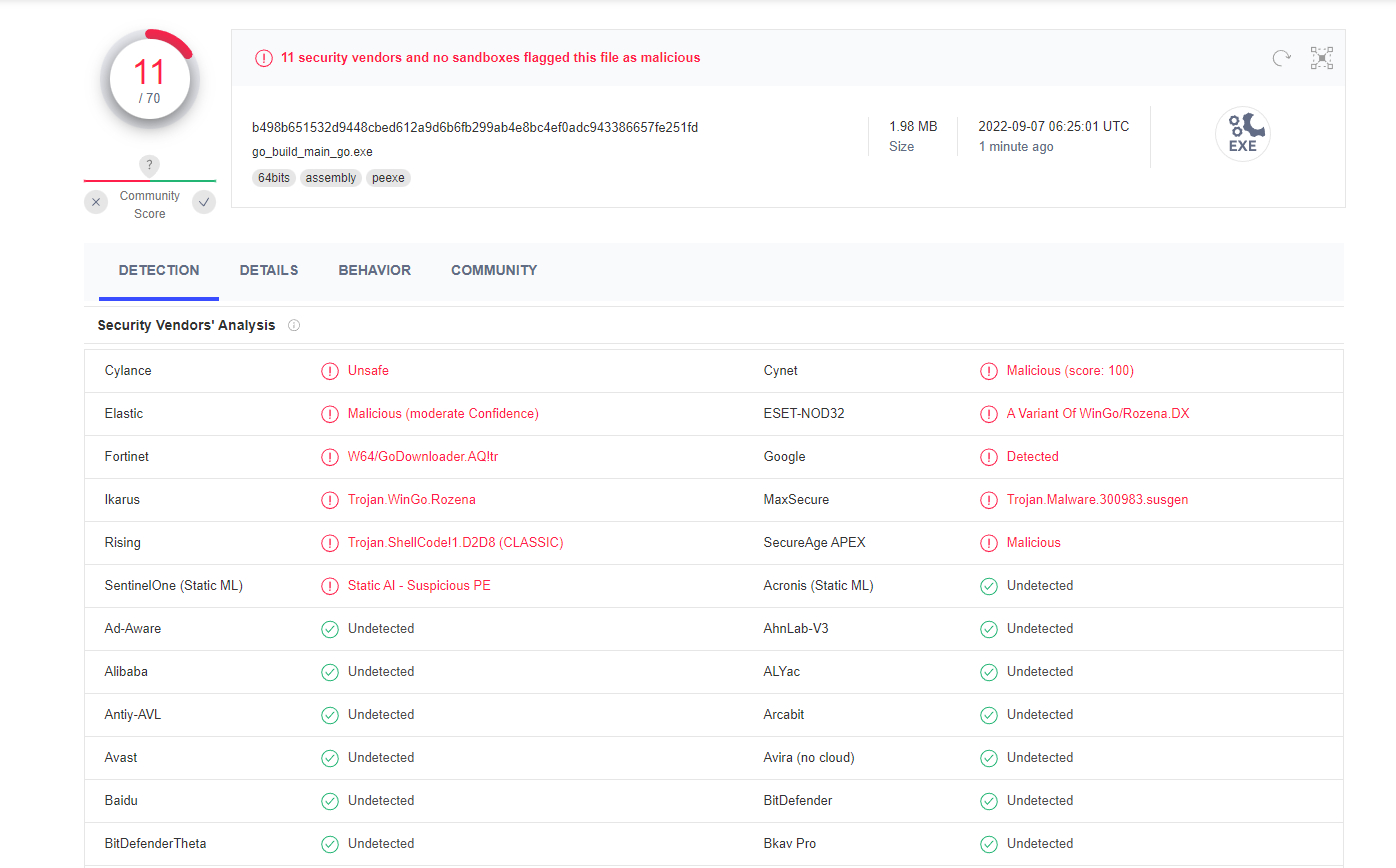Click the Acronis undetected check icon
The width and height of the screenshot is (1396, 868).
pyautogui.click(x=989, y=586)
